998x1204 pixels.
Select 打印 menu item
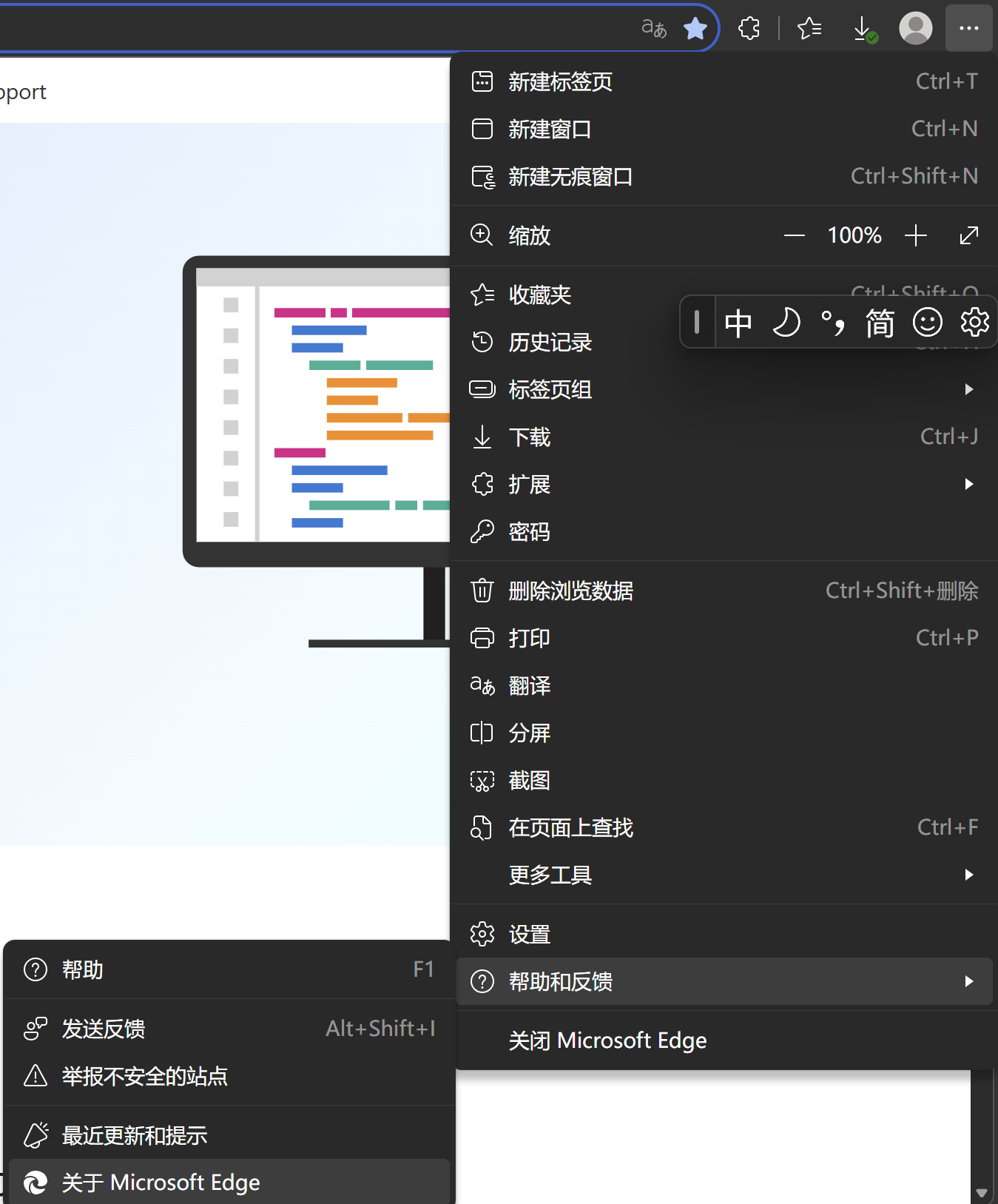point(724,638)
